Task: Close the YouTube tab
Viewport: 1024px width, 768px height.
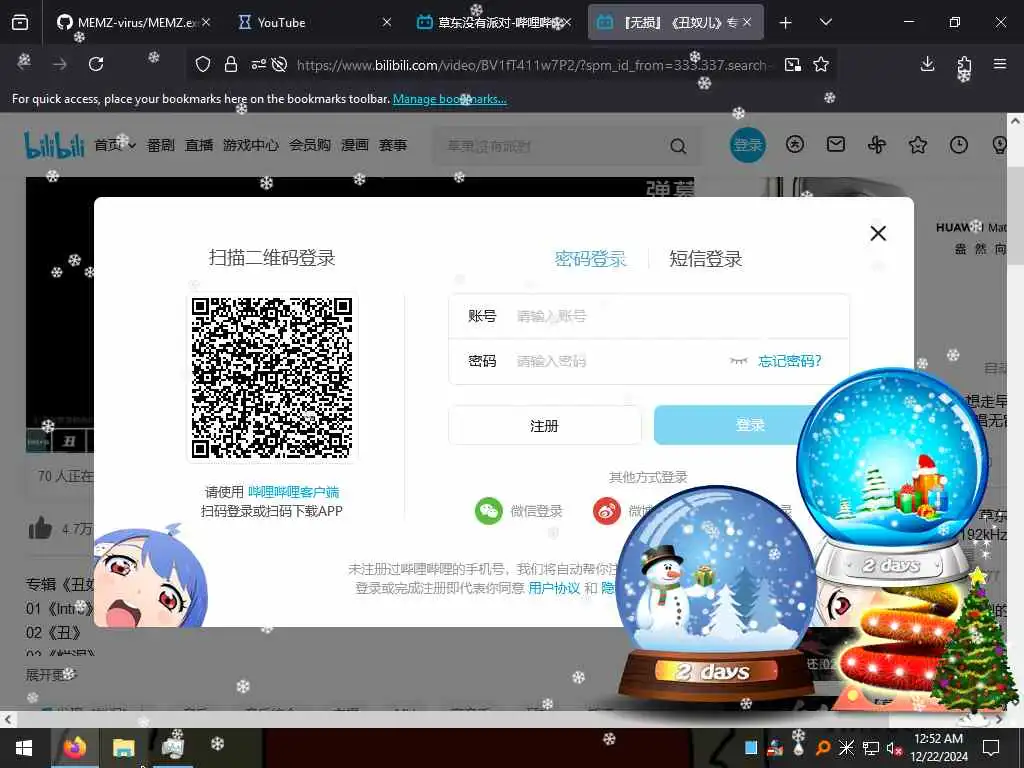Action: coord(387,22)
